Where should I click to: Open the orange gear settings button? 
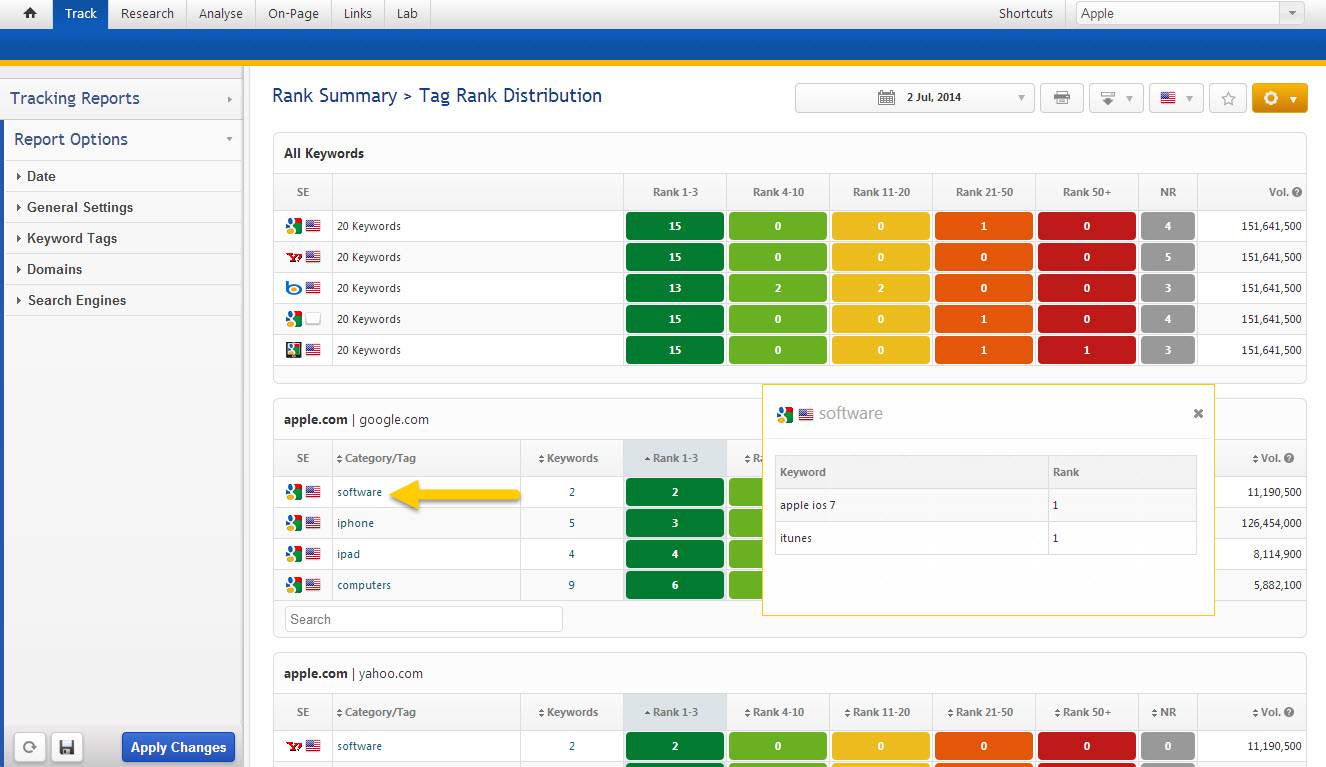1279,98
